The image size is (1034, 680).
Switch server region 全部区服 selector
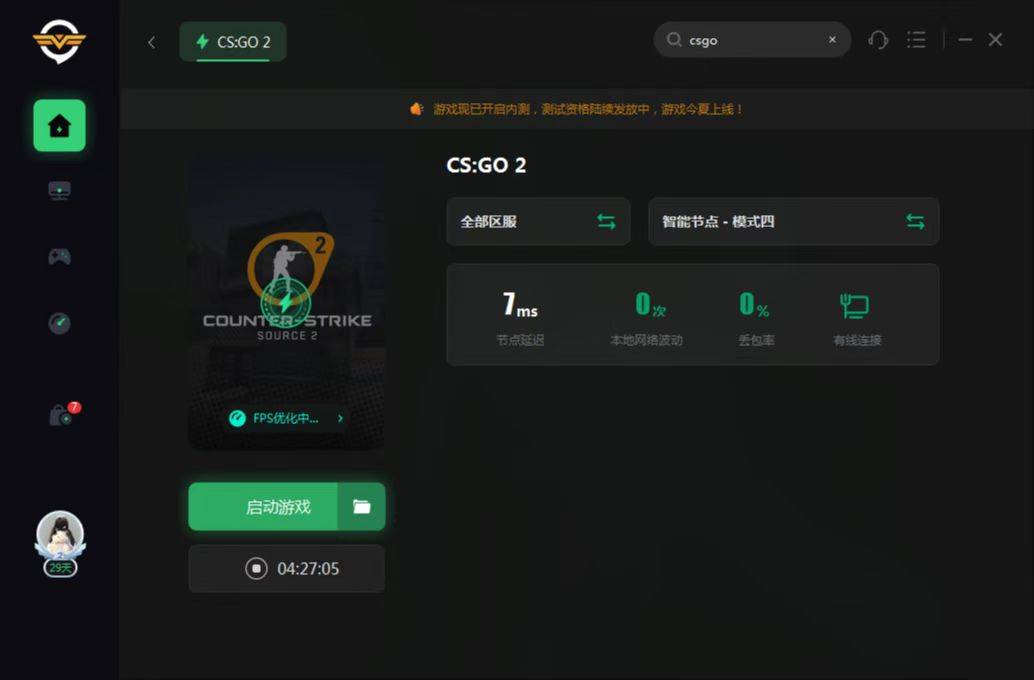538,222
